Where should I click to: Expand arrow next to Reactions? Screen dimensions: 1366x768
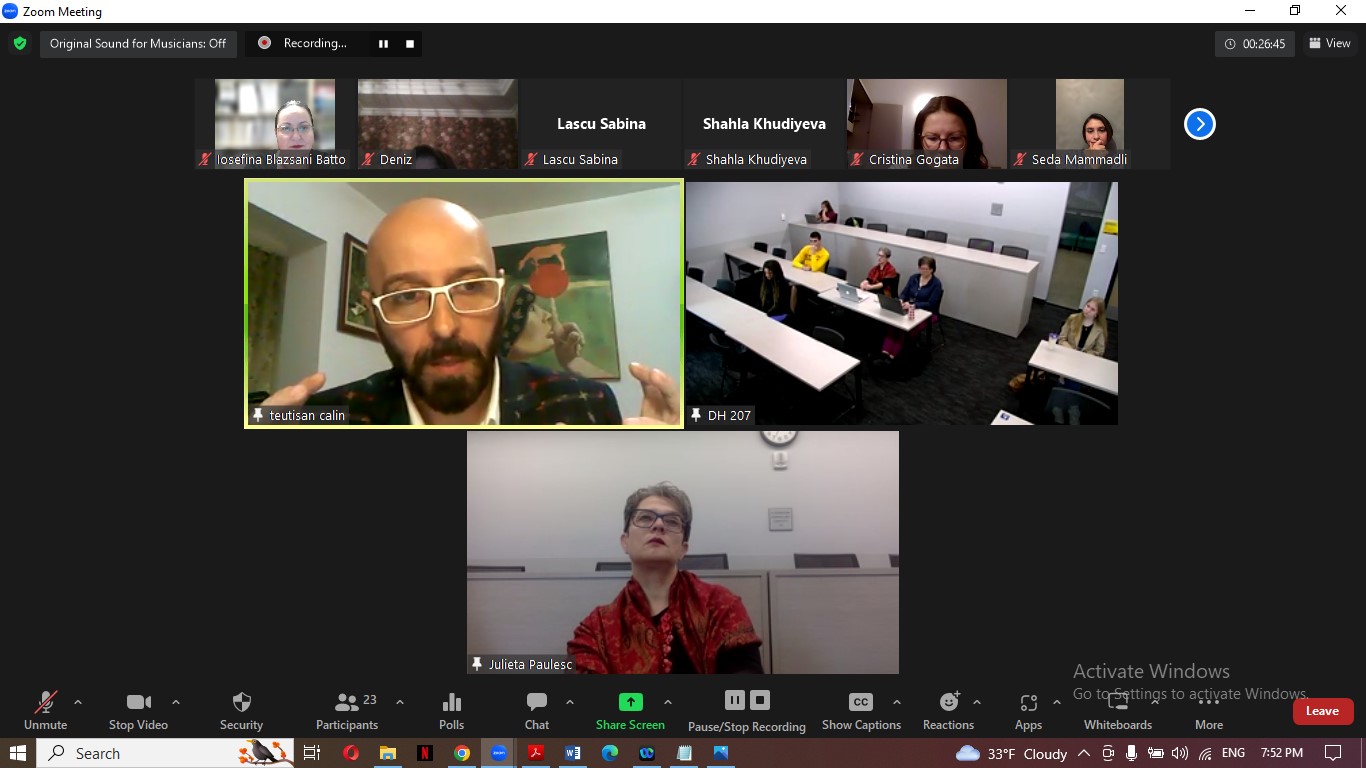click(x=977, y=702)
